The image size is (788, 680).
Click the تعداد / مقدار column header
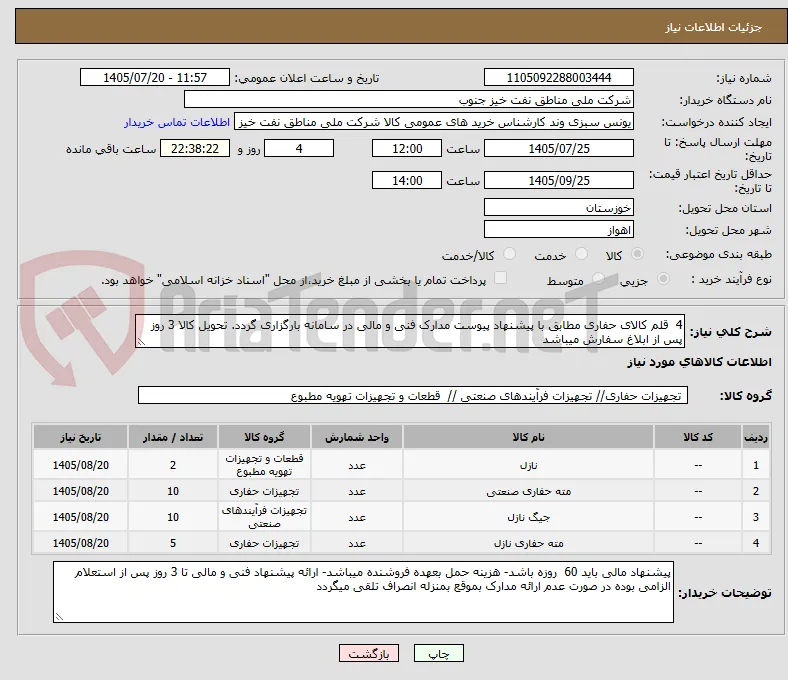pos(173,437)
